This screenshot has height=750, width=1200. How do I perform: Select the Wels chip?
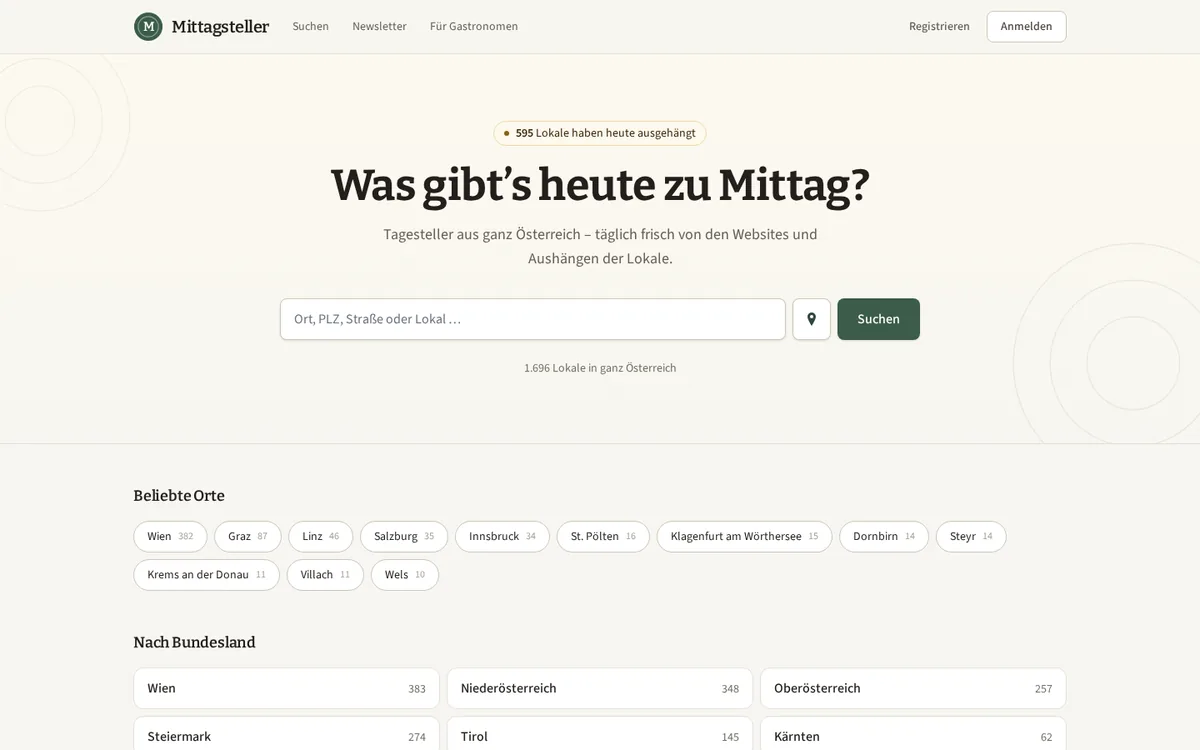click(x=405, y=575)
